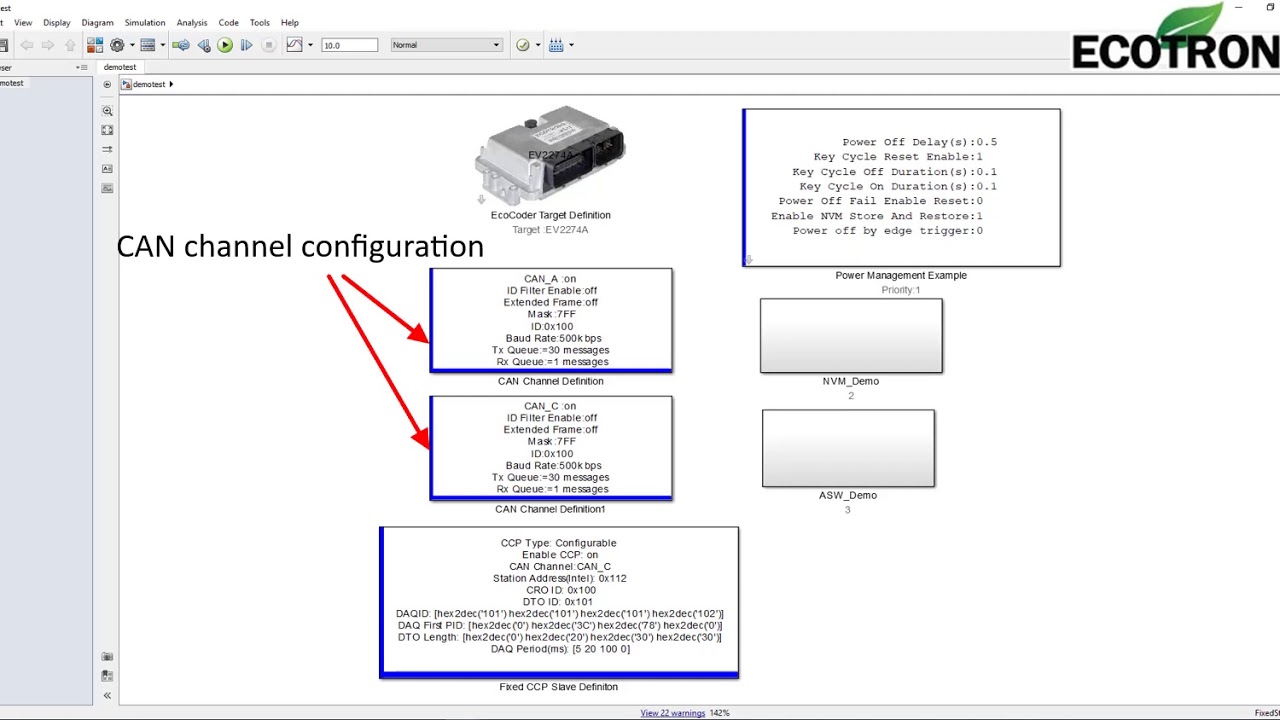The height and width of the screenshot is (720, 1280).
Task: Click Hide/Show Explorer Bar round icon
Action: coord(107,84)
